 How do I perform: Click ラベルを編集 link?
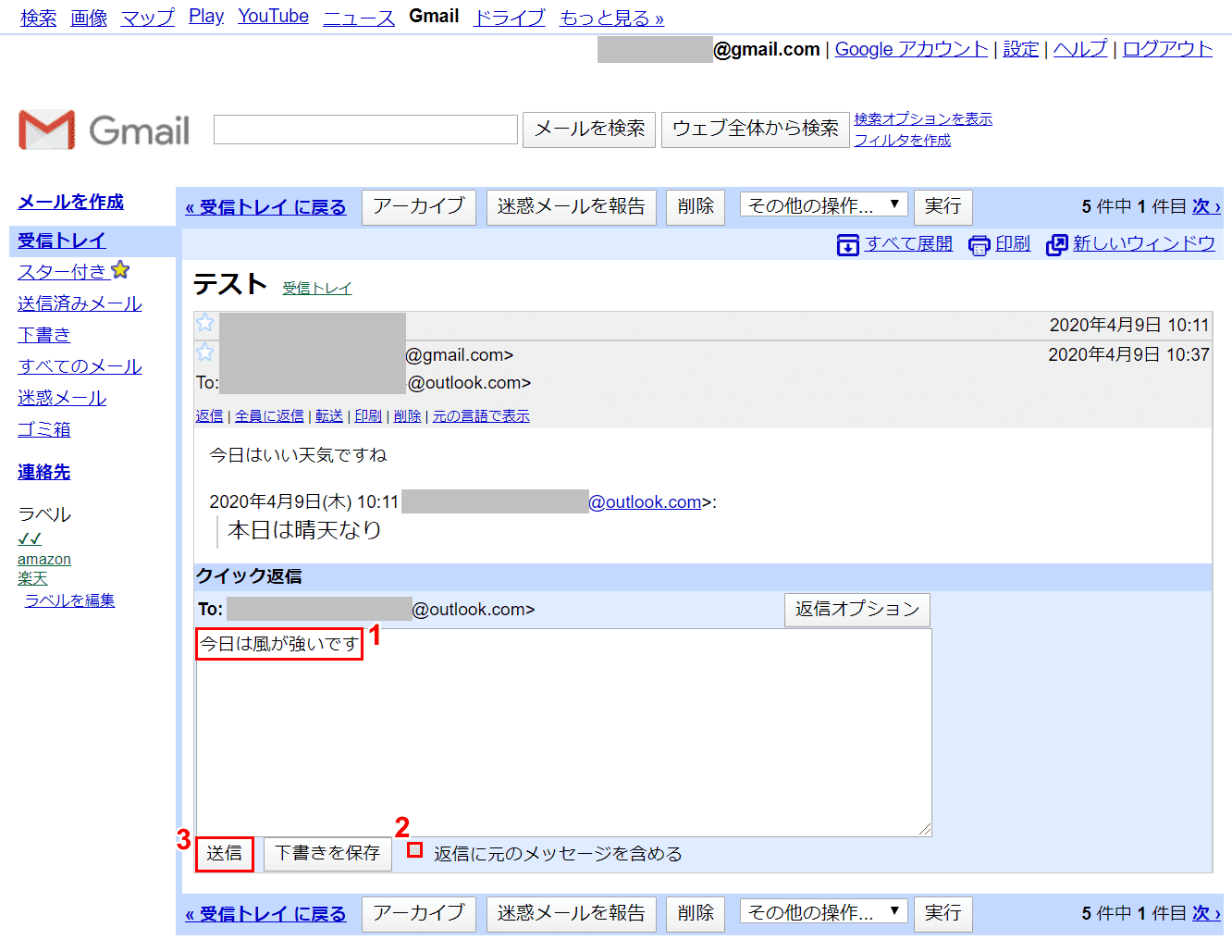[x=69, y=600]
